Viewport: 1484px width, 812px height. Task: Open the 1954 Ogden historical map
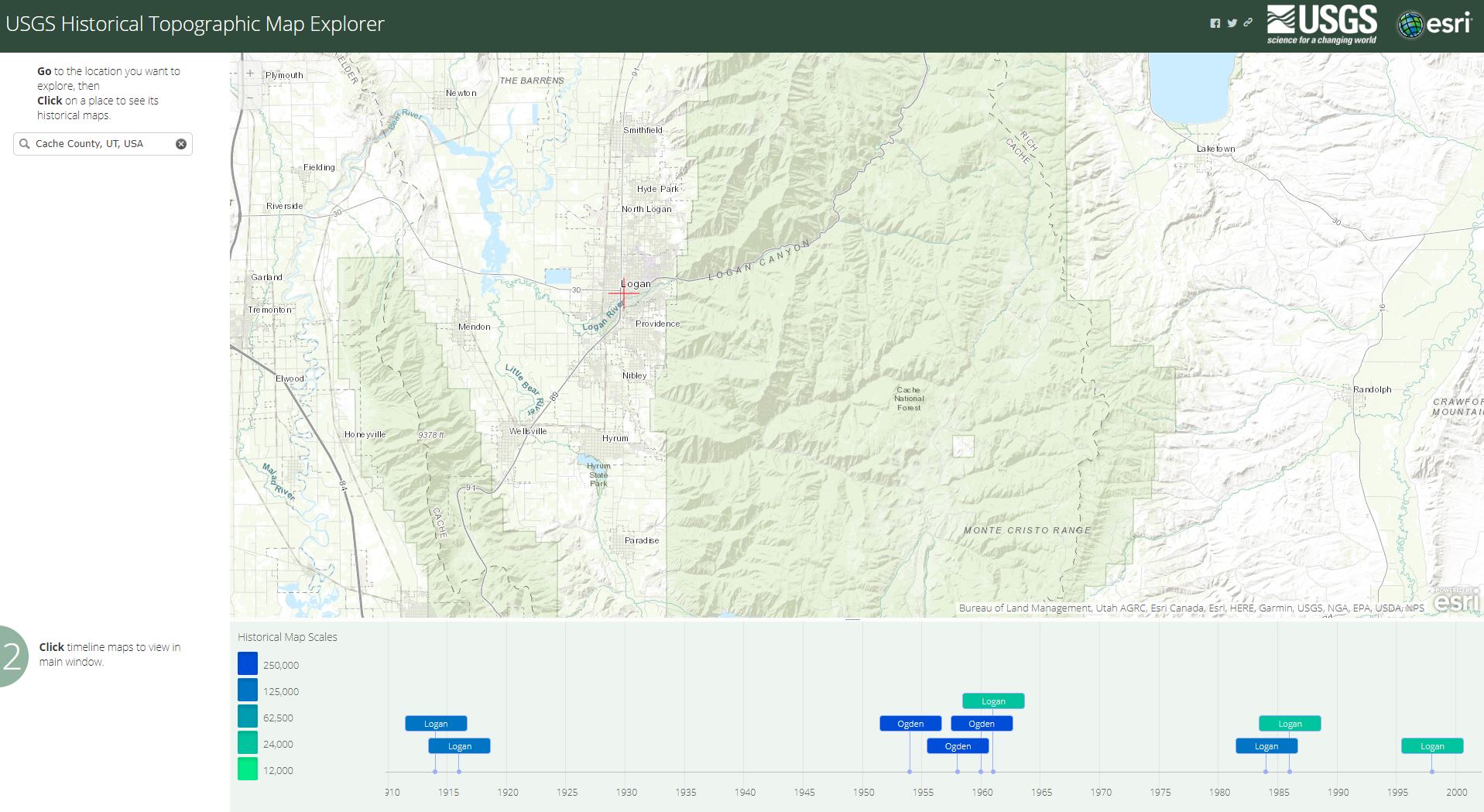910,723
